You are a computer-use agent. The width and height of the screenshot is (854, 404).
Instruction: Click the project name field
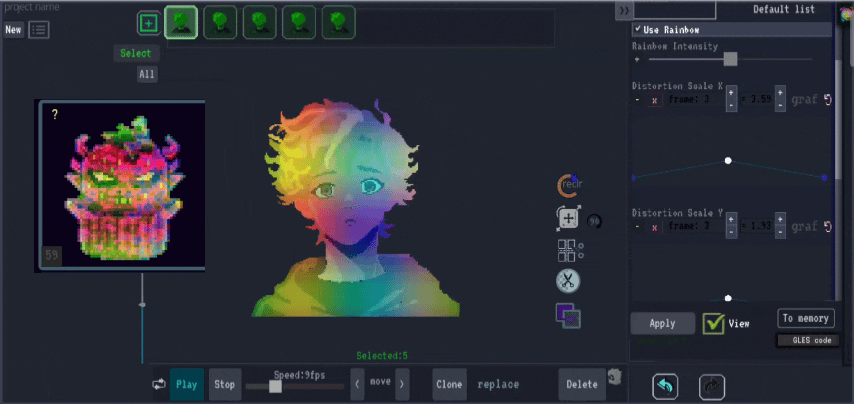coord(32,7)
